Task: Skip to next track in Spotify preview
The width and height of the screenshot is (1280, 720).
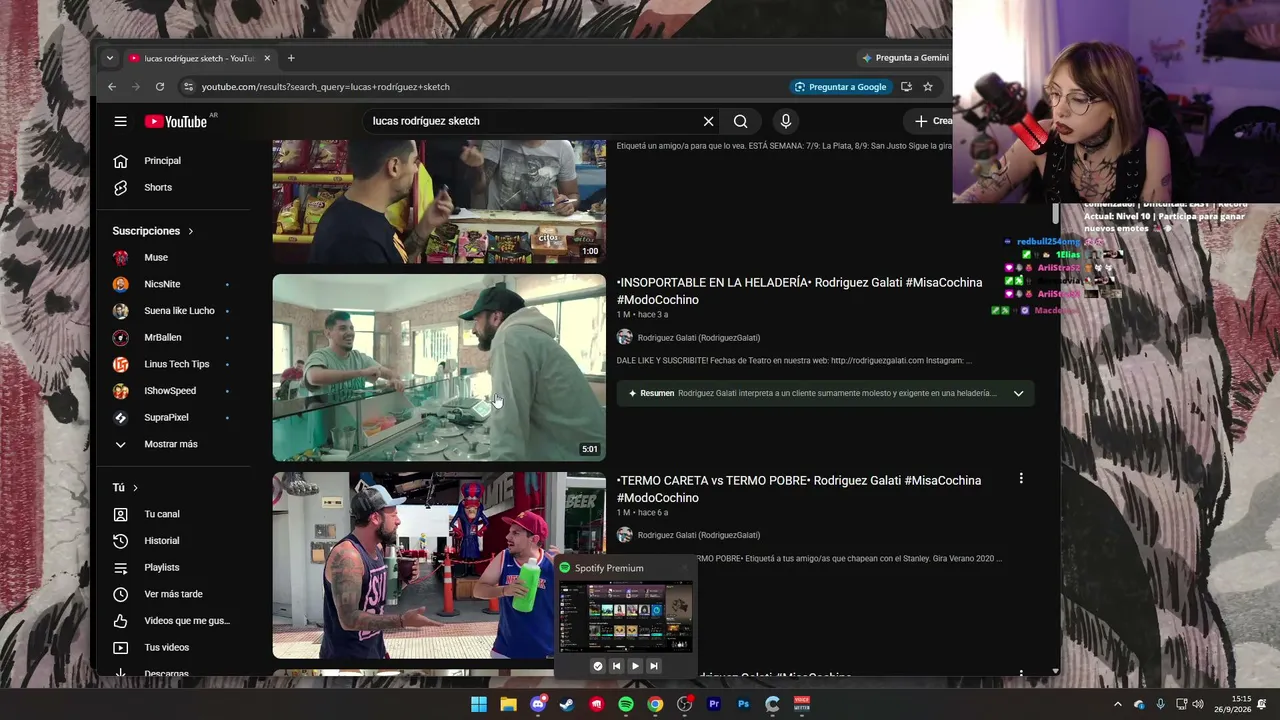Action: [x=654, y=666]
